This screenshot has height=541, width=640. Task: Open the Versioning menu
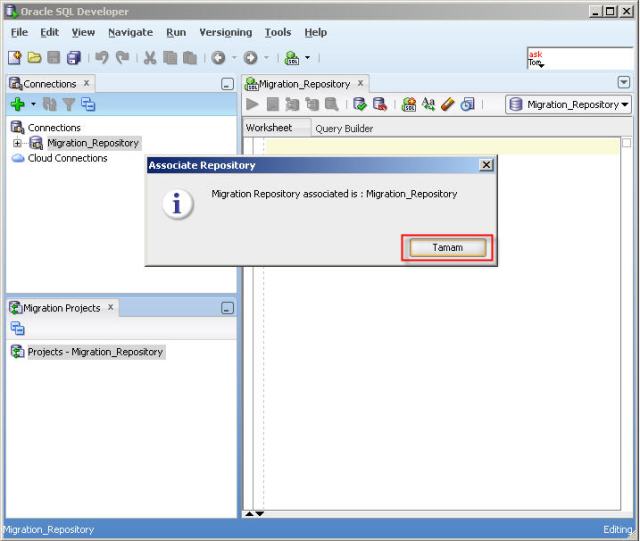point(226,32)
